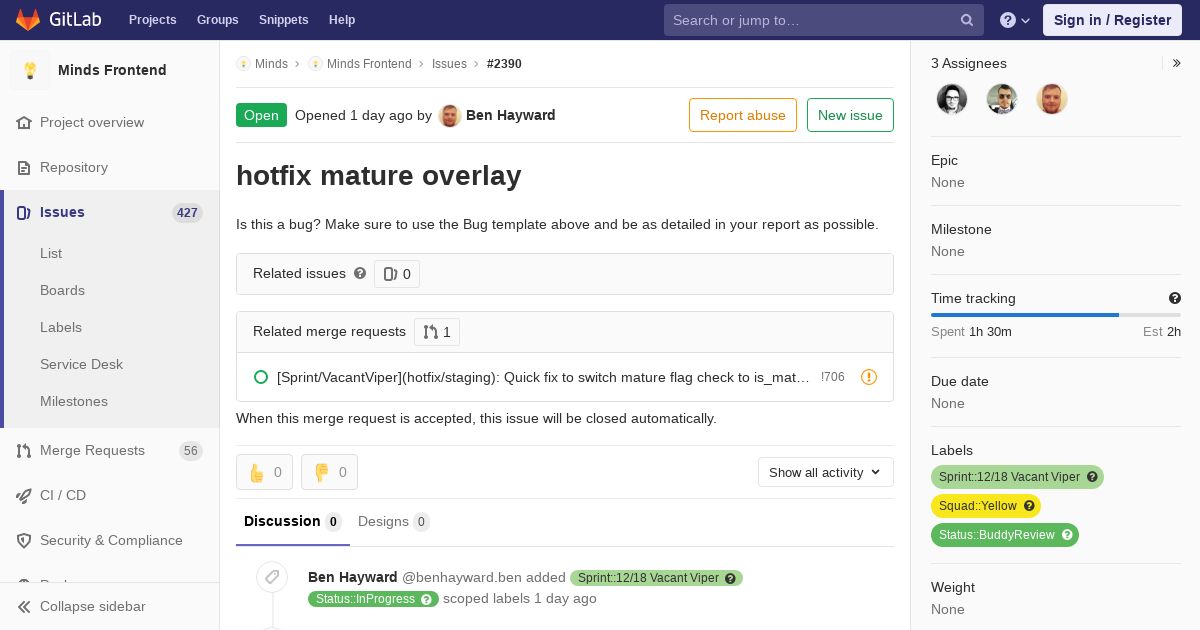The height and width of the screenshot is (630, 1200).
Task: Open the Projects menu
Action: (152, 20)
